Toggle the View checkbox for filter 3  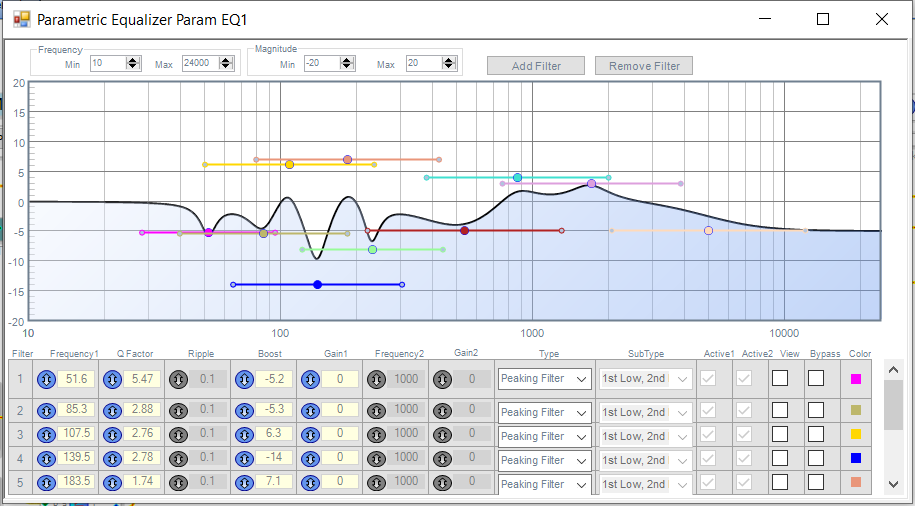[780, 434]
